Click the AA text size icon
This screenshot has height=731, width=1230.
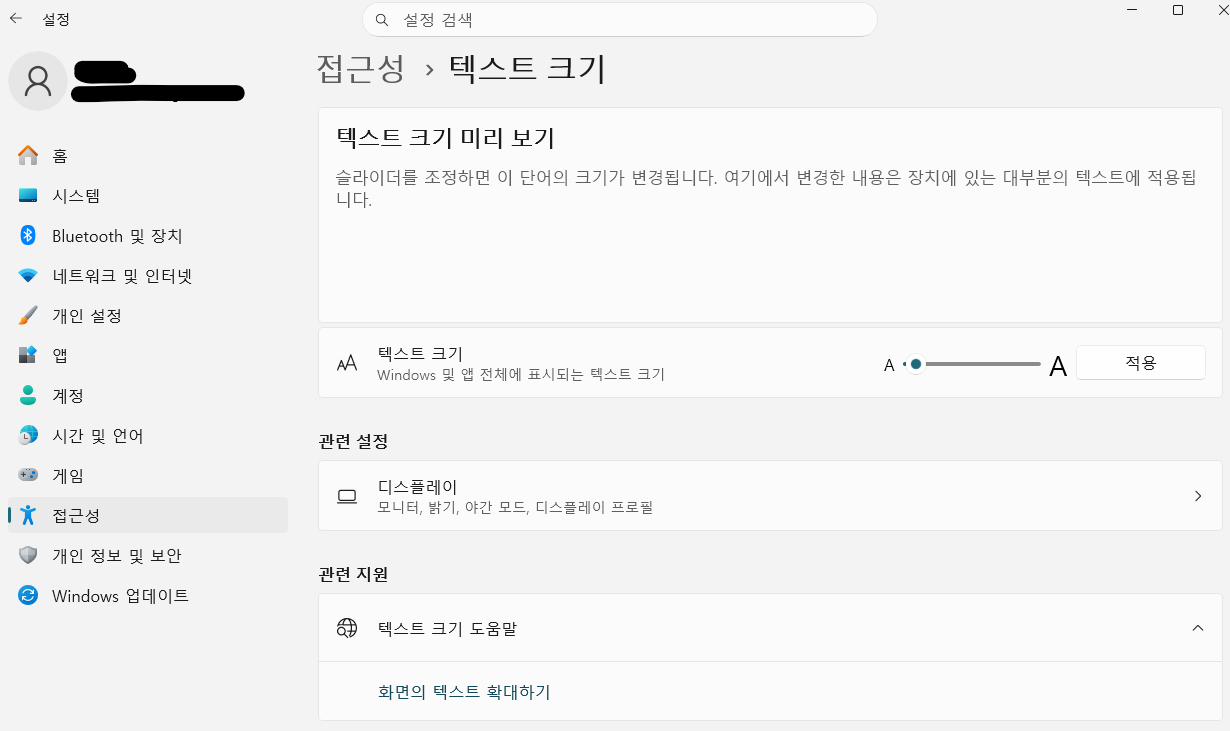[347, 363]
